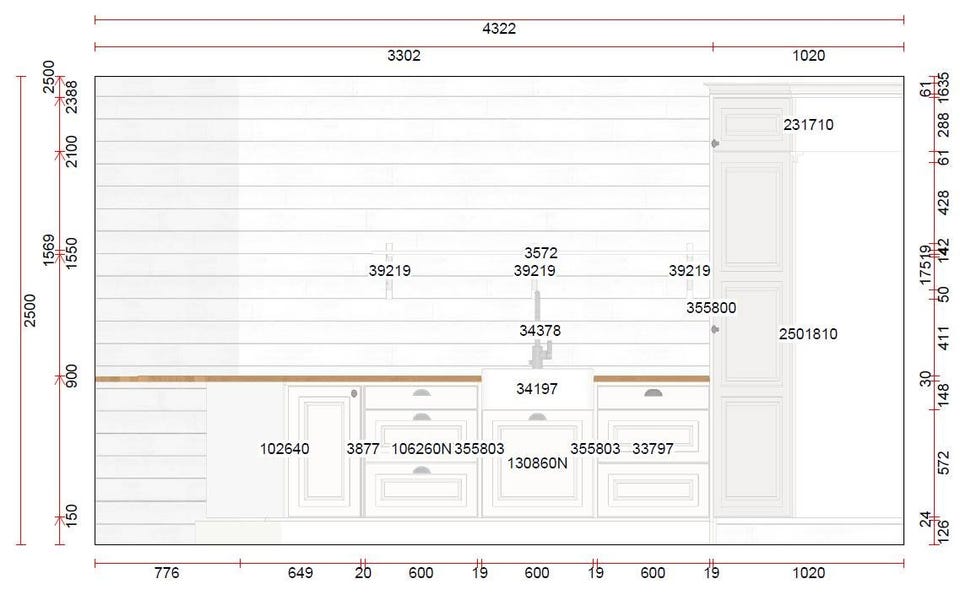This screenshot has width=960, height=595.
Task: Click the 20 bottom dimension value
Action: point(363,573)
